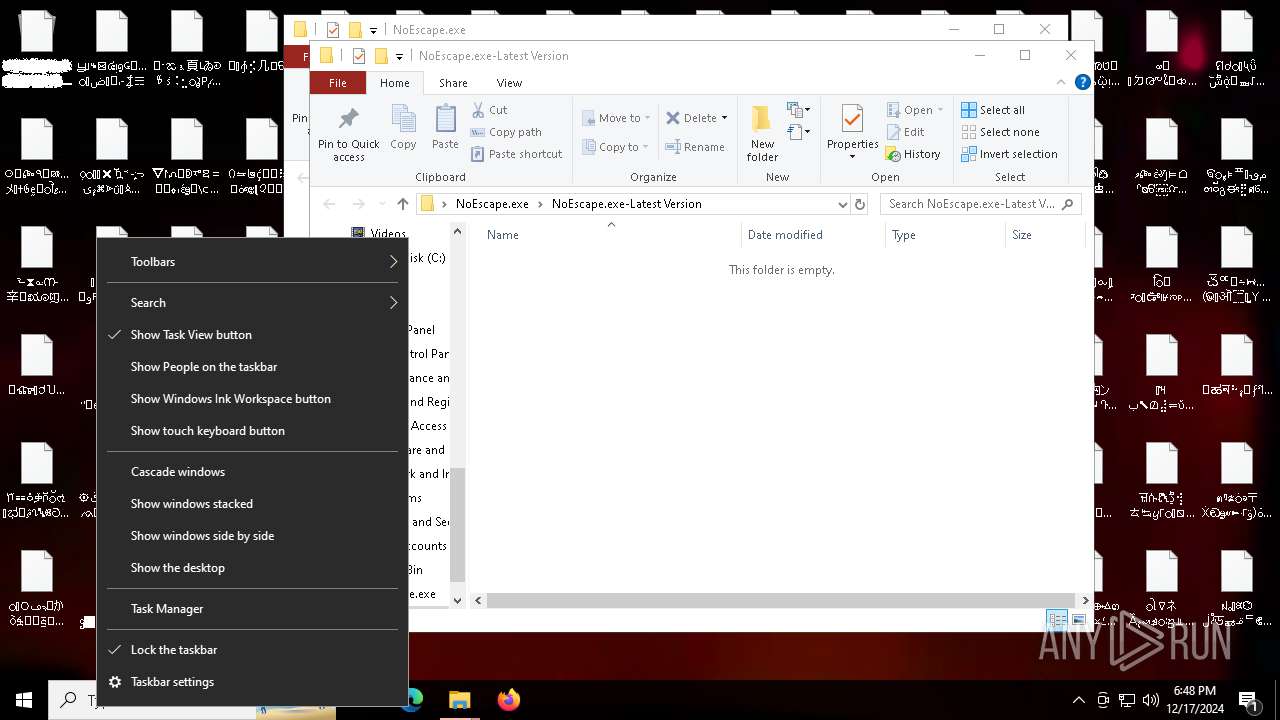Image resolution: width=1280 pixels, height=720 pixels.
Task: Click the Rename ribbon button
Action: [695, 147]
